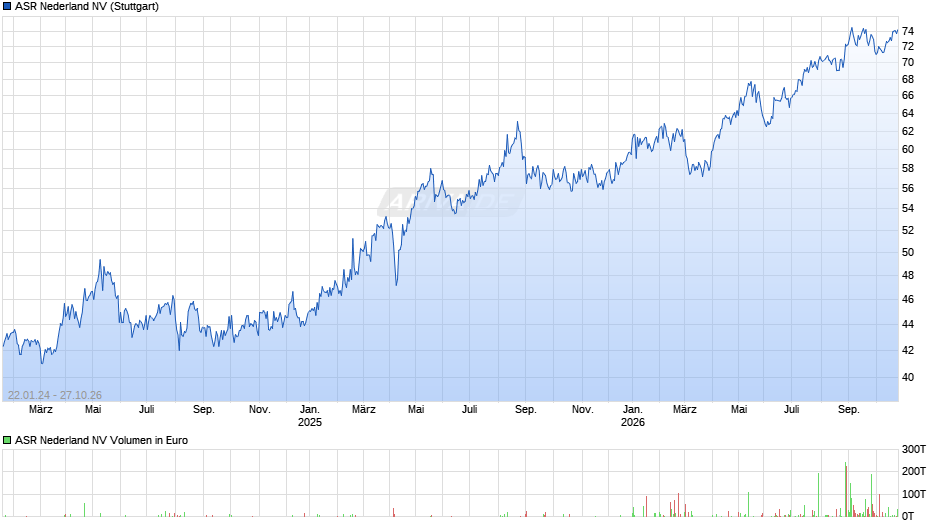The height and width of the screenshot is (526, 940).
Task: Click the price axis label 64
Action: click(908, 113)
